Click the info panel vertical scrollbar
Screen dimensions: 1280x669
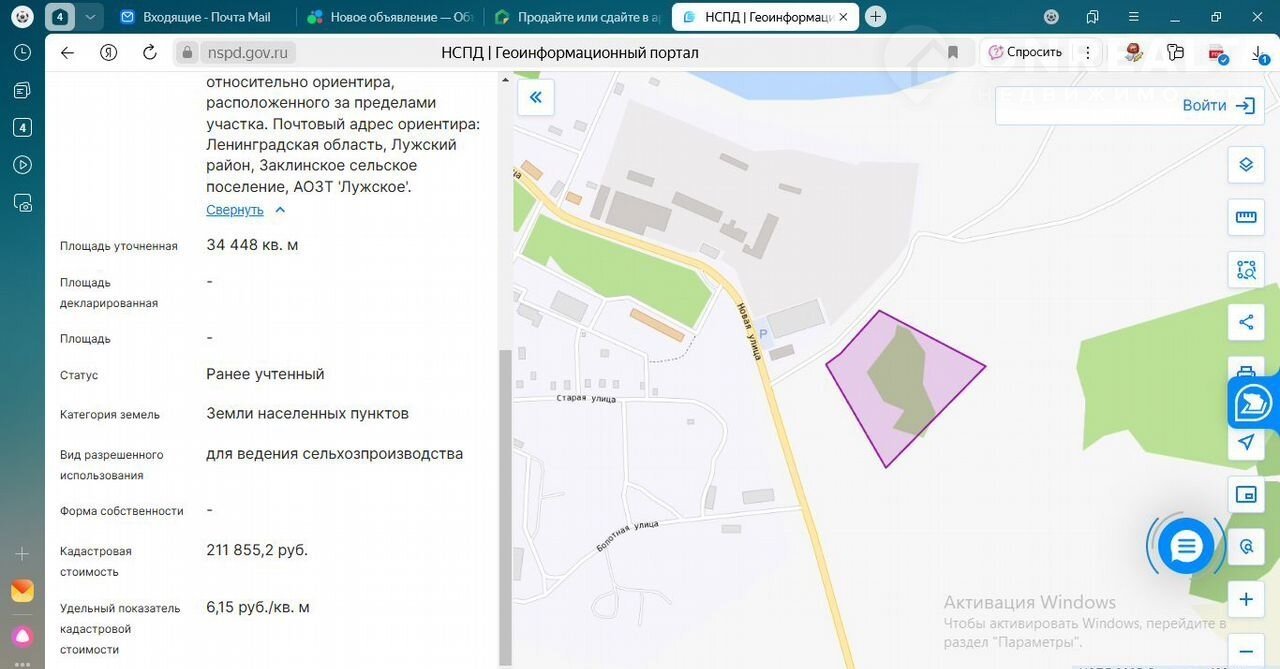coord(505,500)
